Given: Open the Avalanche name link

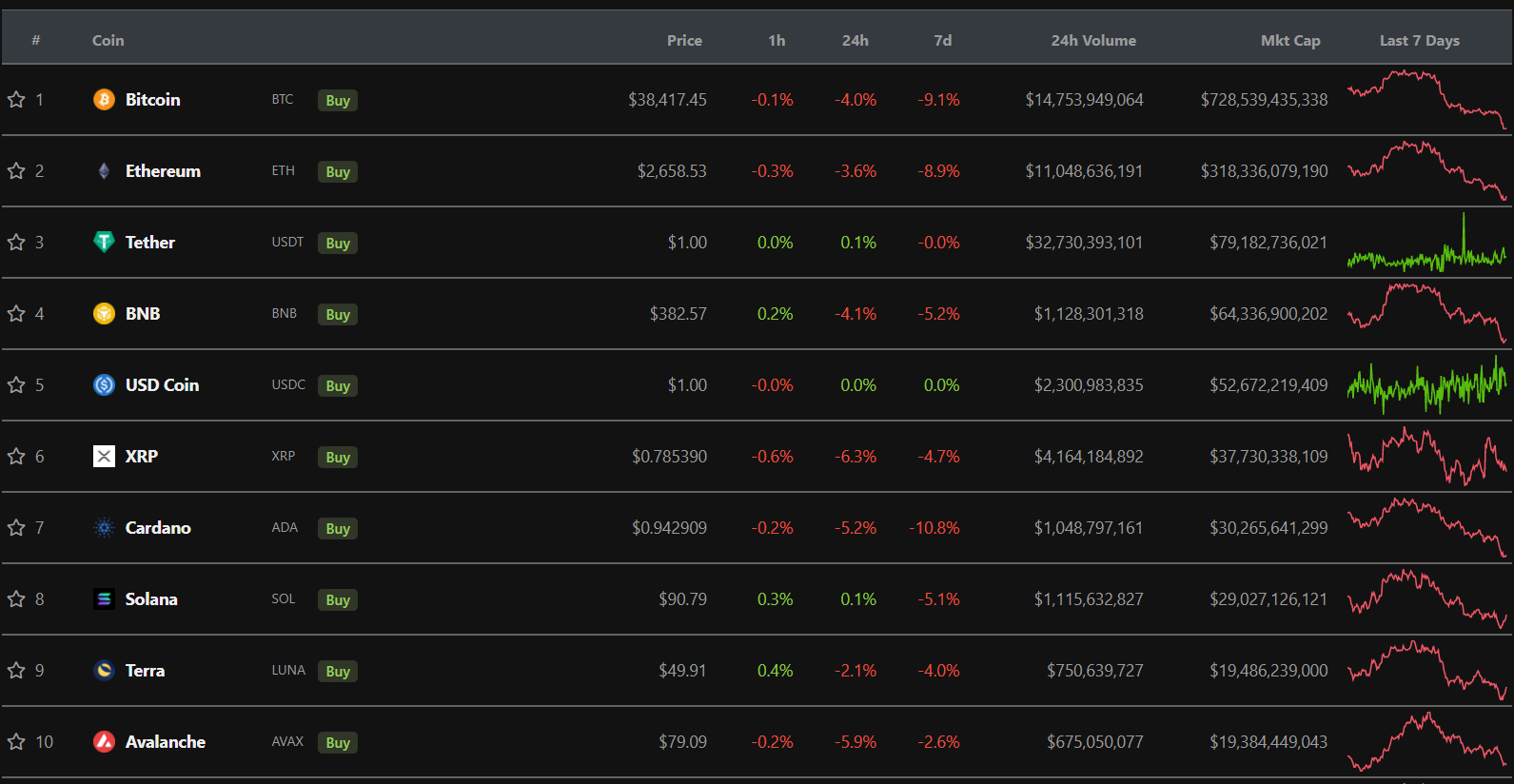Looking at the screenshot, I should 166,742.
